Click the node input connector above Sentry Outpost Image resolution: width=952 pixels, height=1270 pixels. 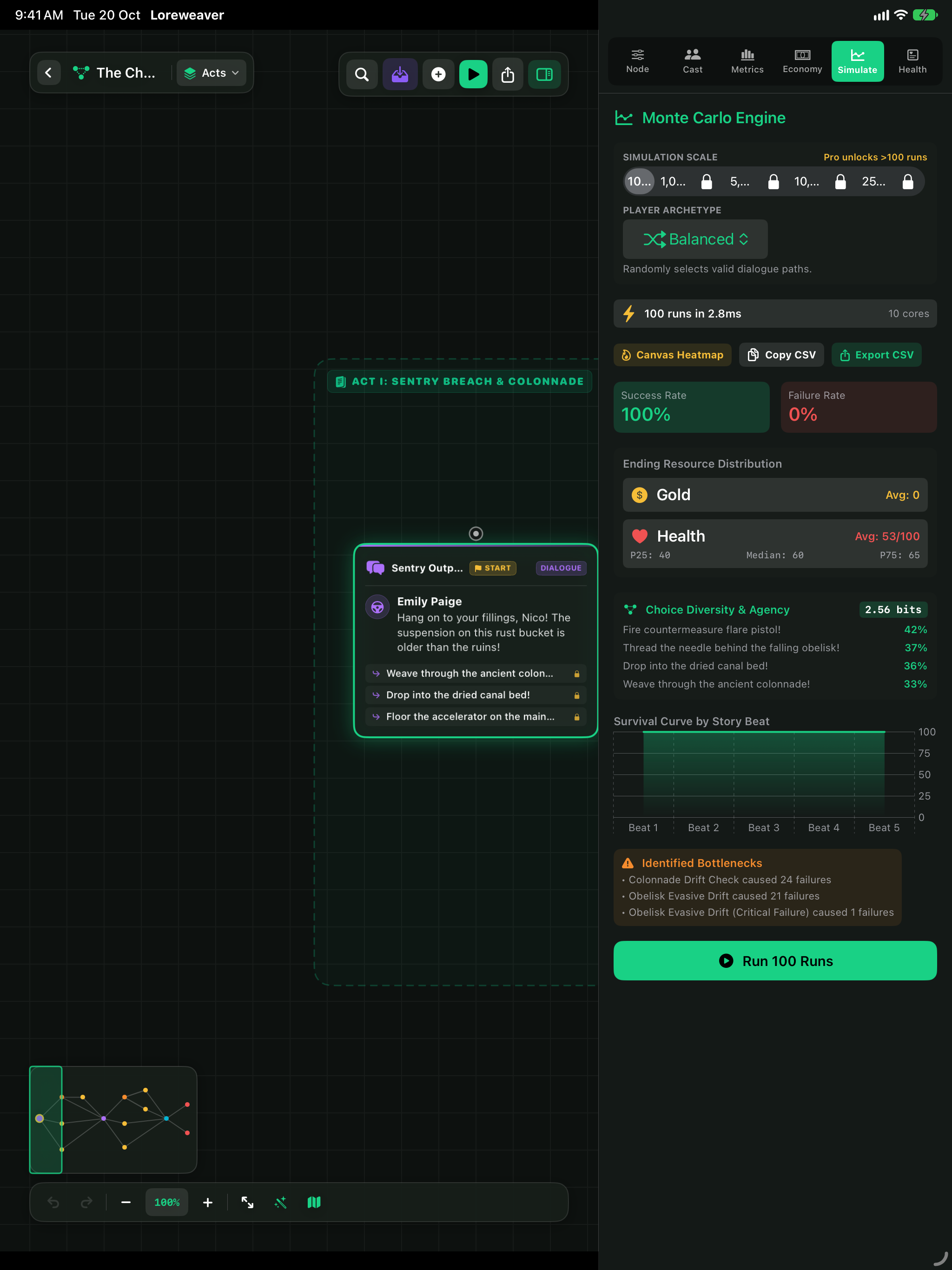(476, 533)
